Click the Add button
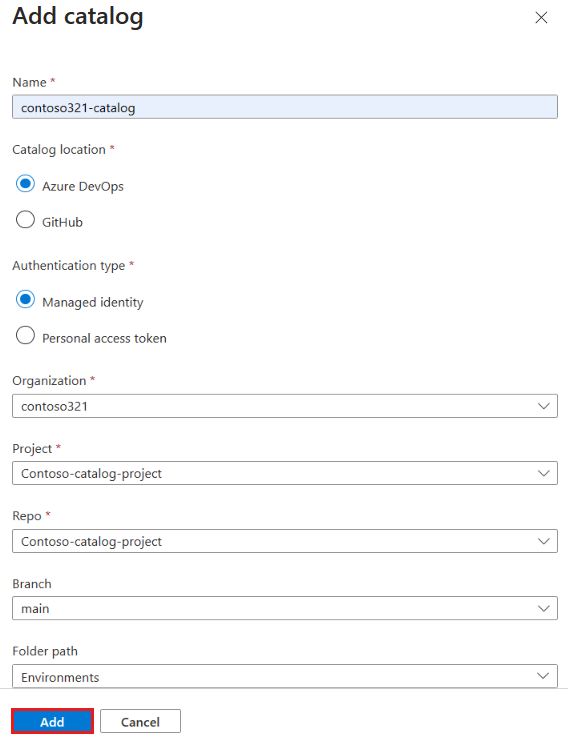The image size is (568, 745). tap(52, 721)
